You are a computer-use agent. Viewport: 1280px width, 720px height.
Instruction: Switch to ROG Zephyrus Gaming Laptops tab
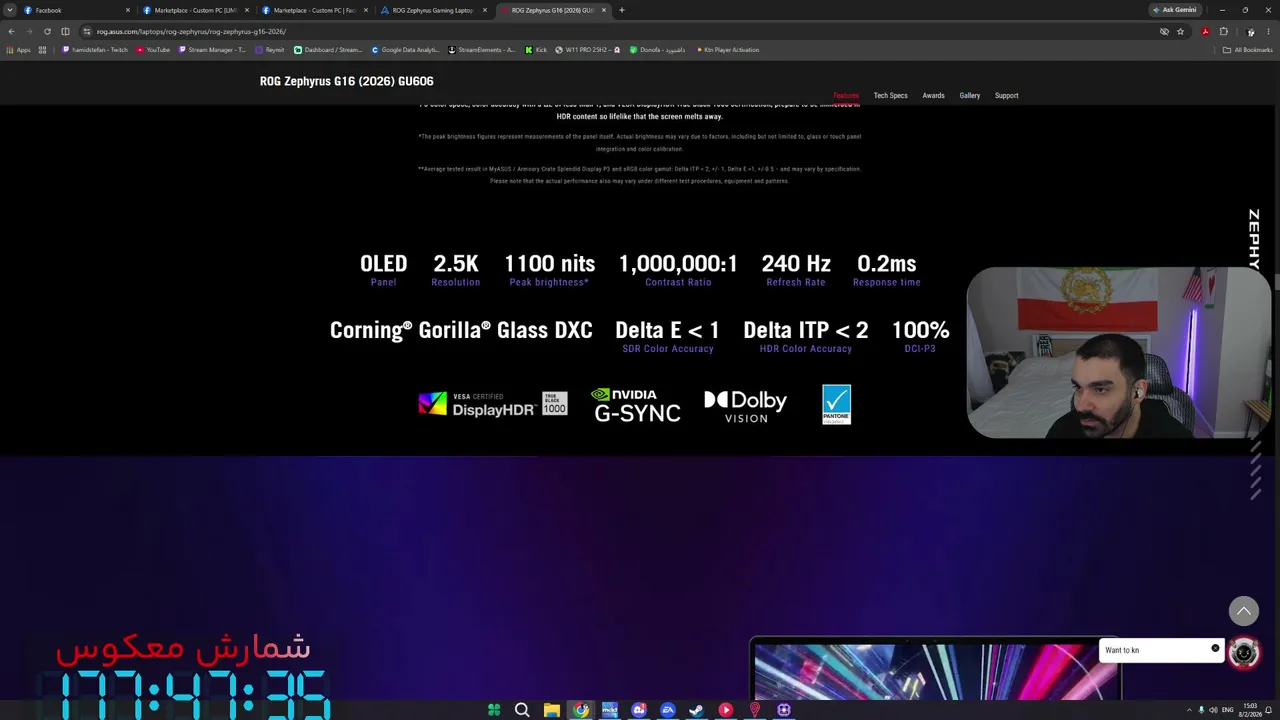click(x=433, y=10)
